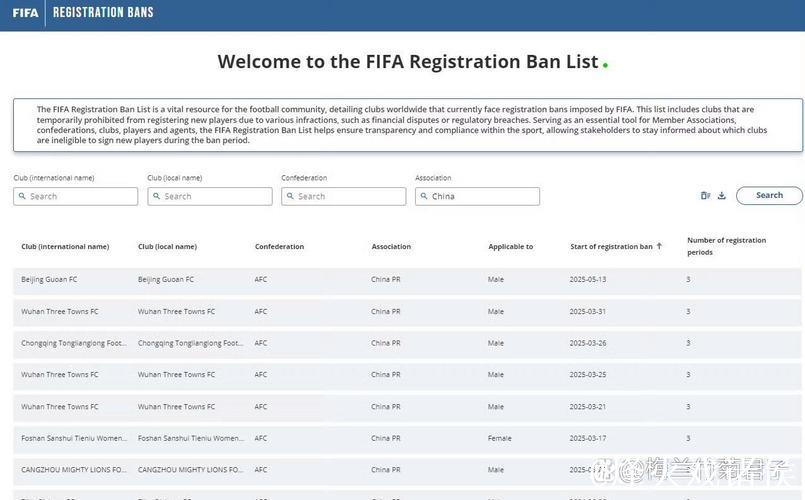Click the FIFA logo in header

point(25,13)
